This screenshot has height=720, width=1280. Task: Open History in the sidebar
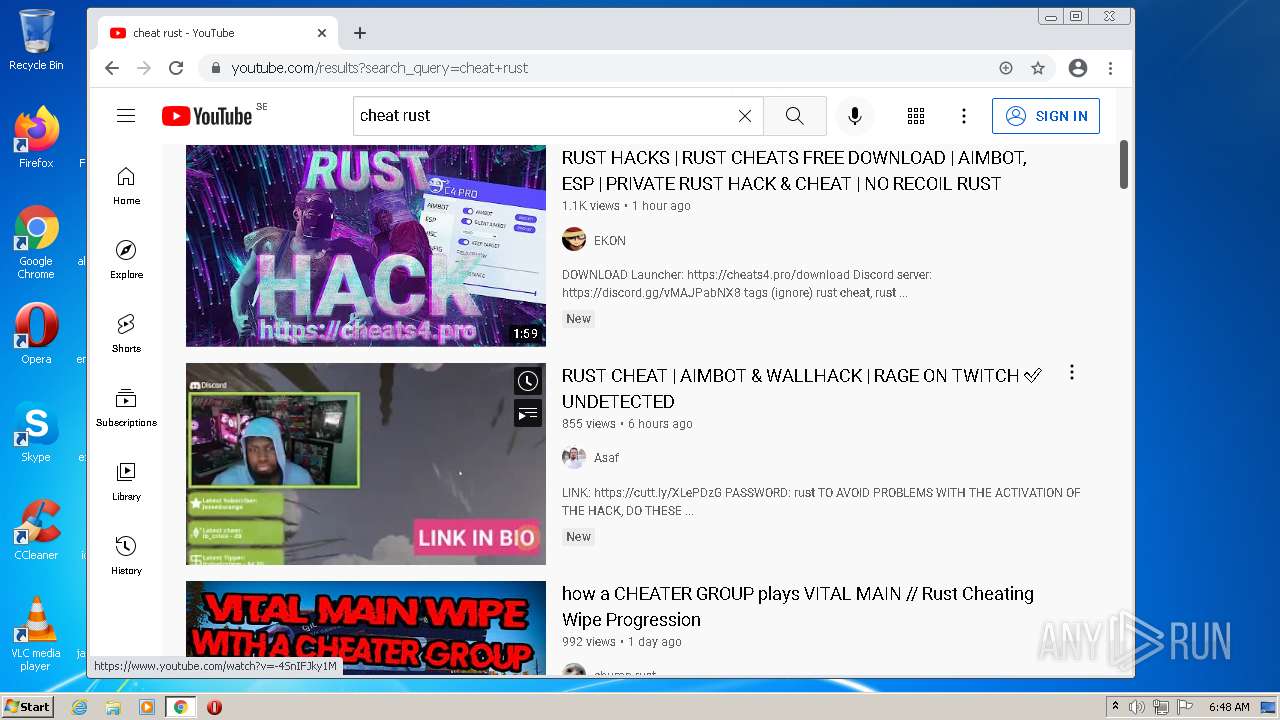(x=126, y=556)
